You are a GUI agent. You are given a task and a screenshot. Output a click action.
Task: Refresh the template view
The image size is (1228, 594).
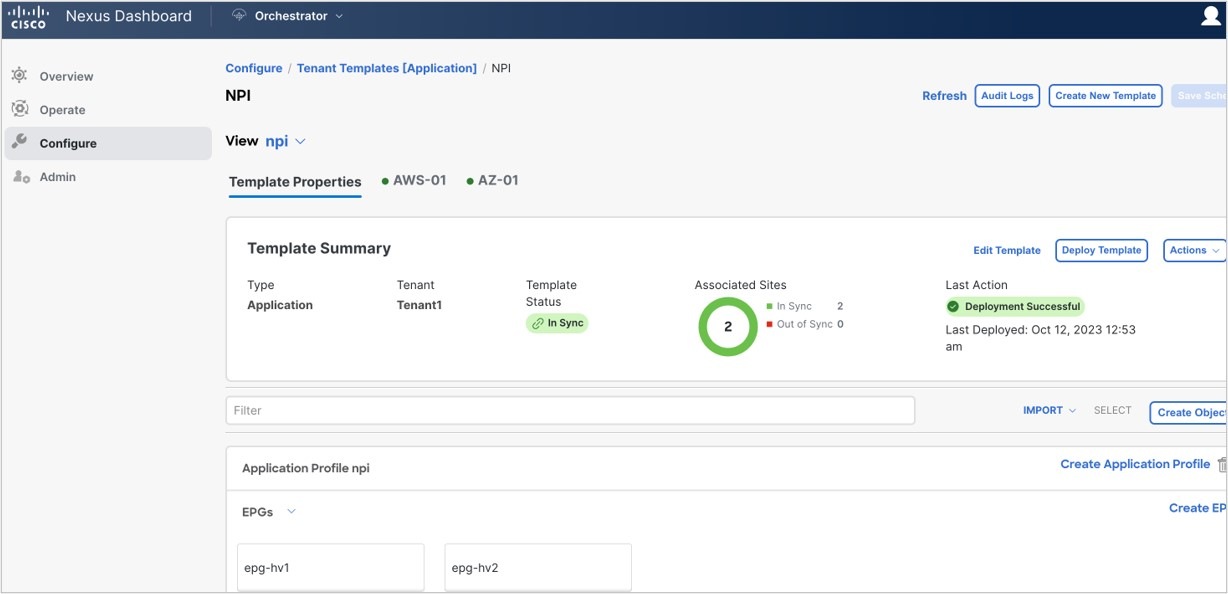tap(943, 95)
